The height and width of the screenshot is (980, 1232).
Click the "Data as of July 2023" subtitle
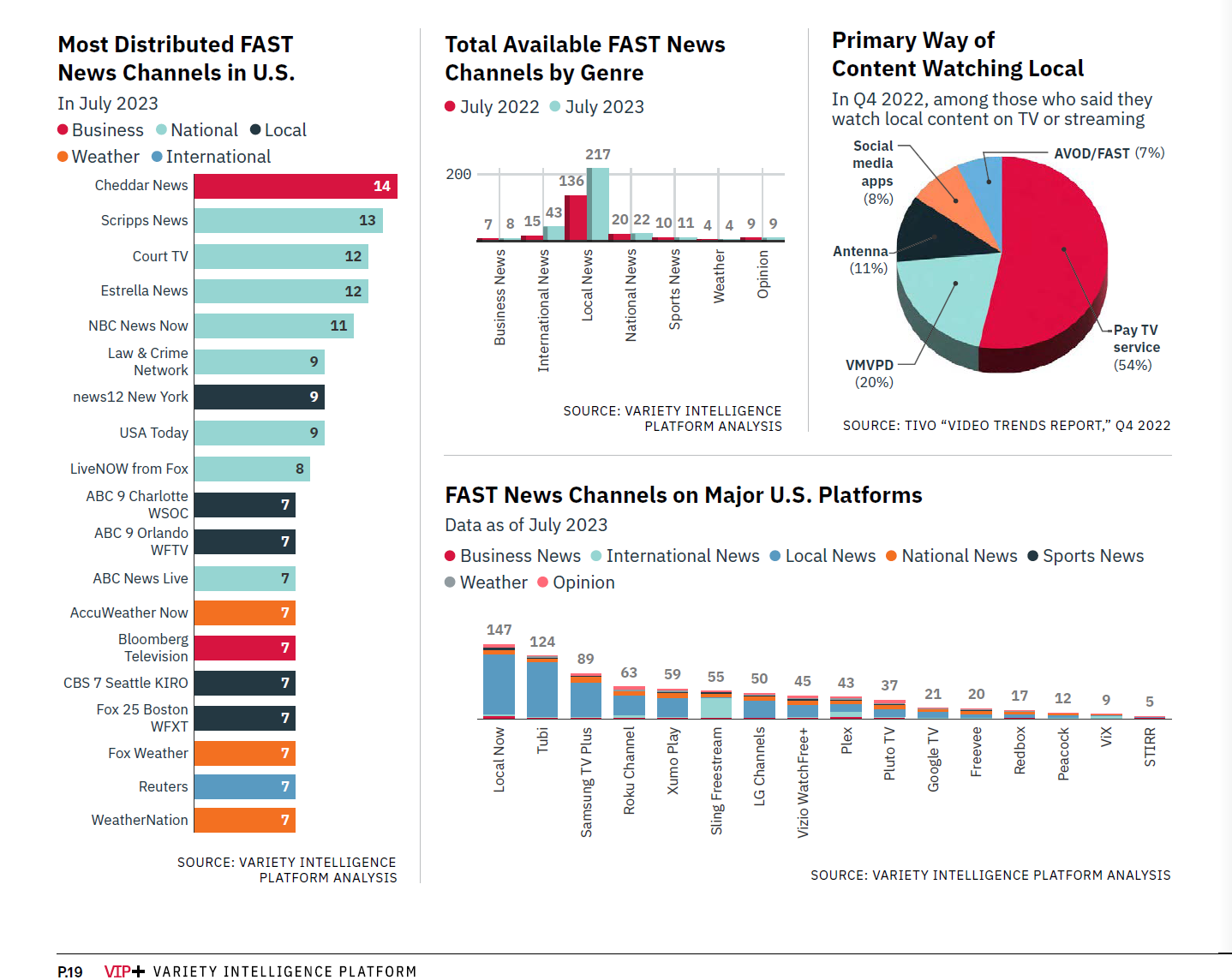pyautogui.click(x=526, y=525)
